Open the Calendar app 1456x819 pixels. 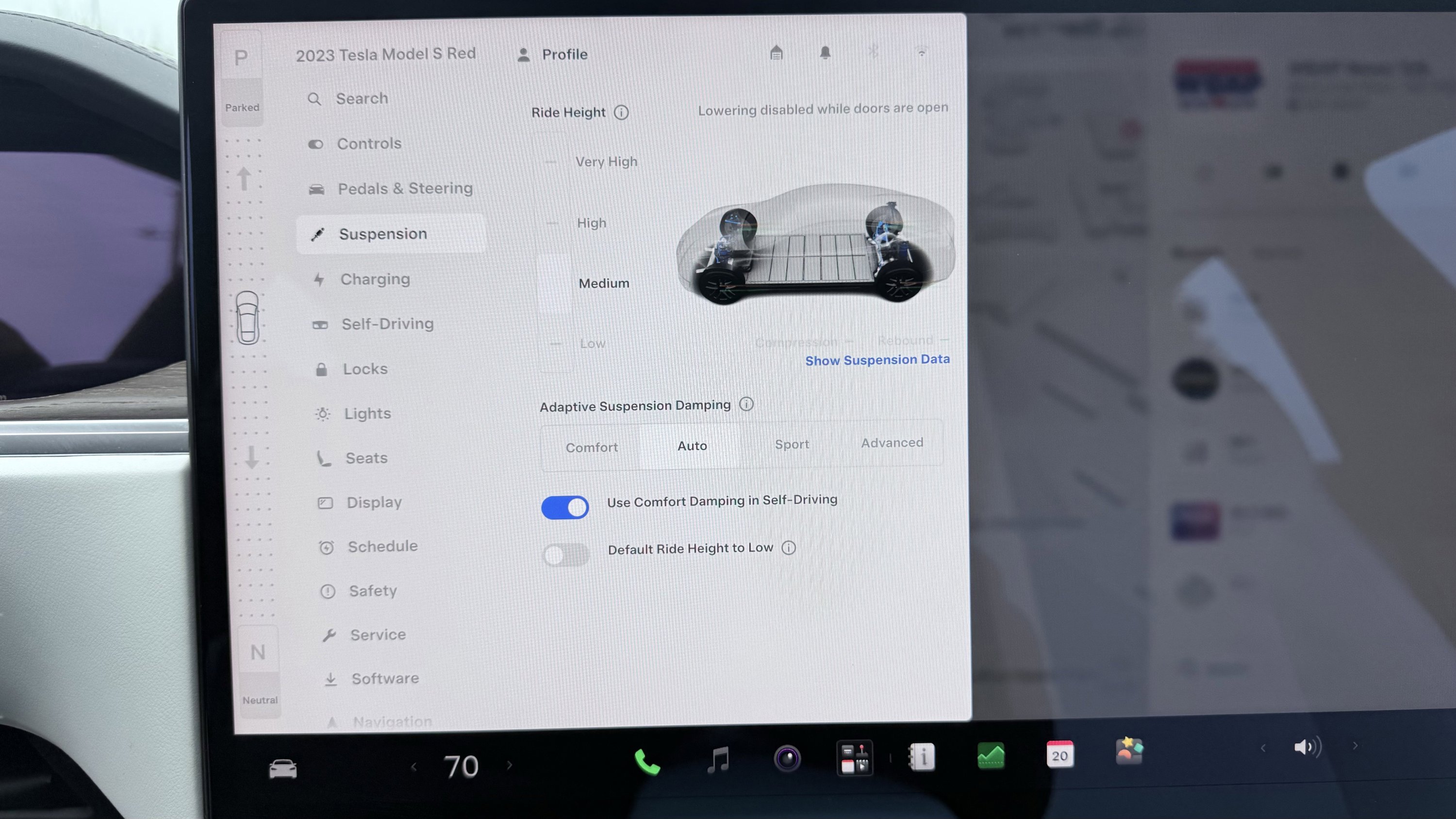coord(1060,754)
